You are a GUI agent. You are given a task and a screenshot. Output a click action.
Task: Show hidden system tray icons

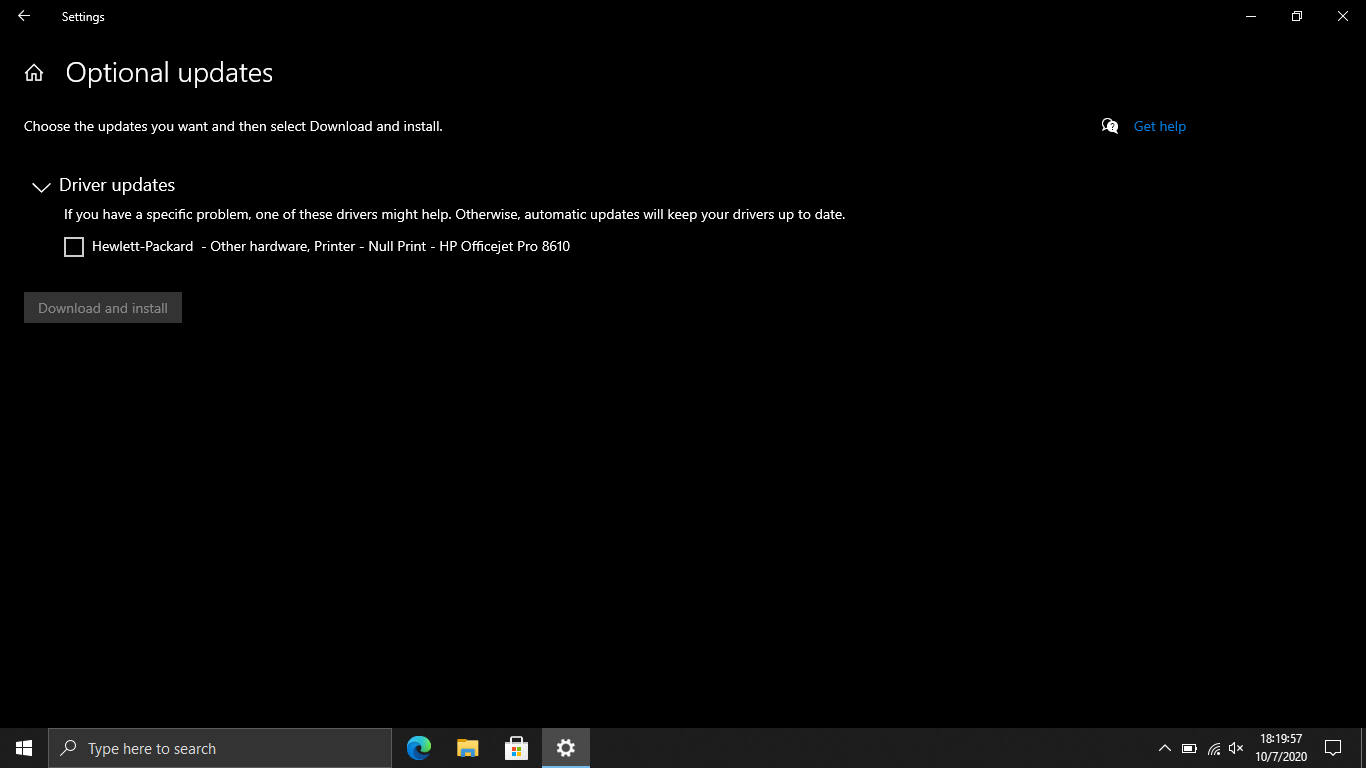(1165, 748)
